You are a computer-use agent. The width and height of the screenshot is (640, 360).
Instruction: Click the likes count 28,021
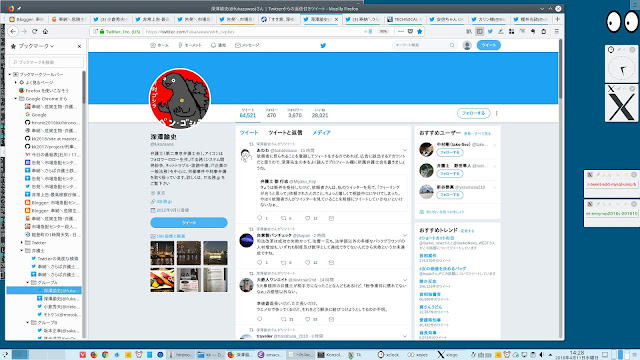(320, 116)
